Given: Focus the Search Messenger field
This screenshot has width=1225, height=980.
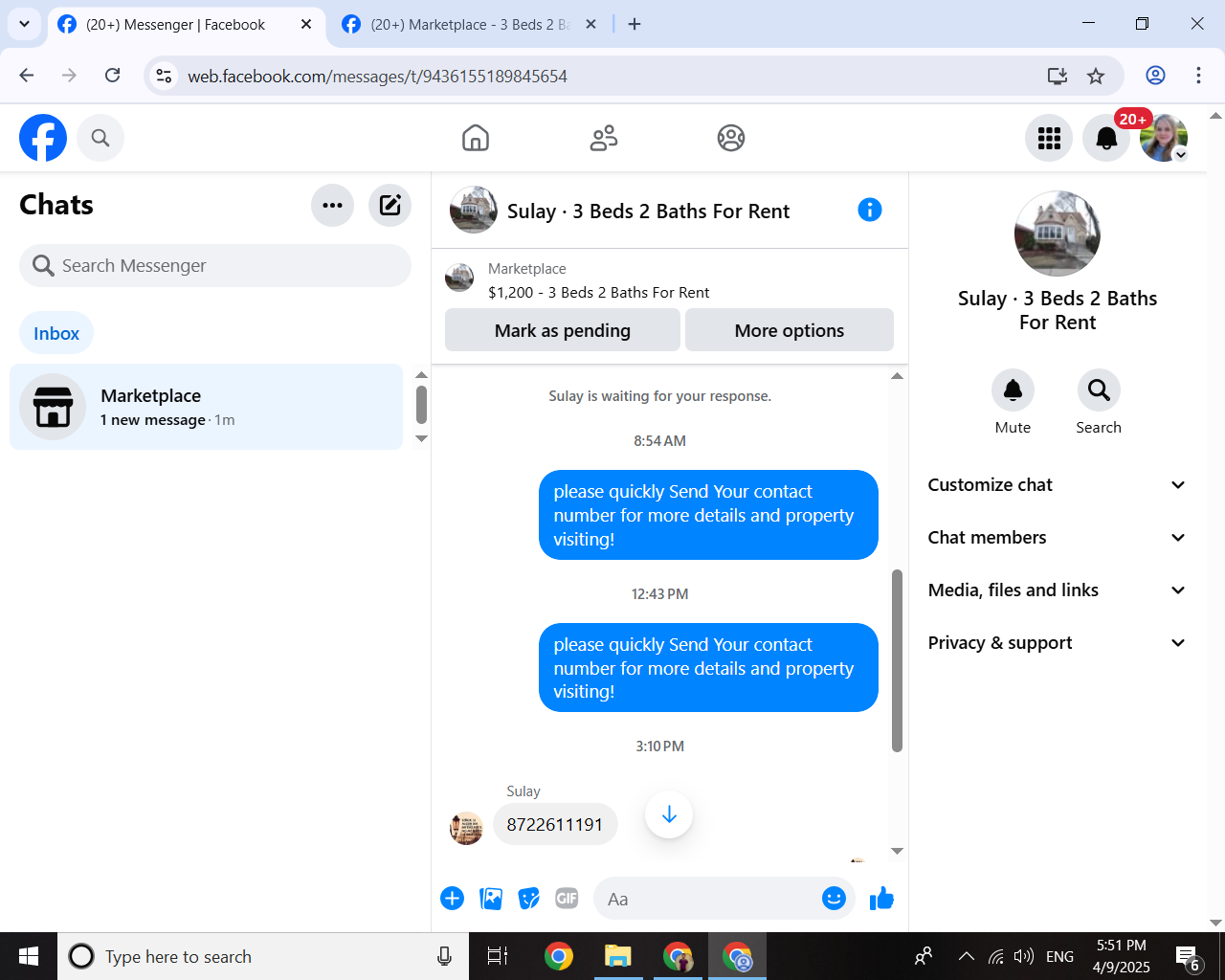Looking at the screenshot, I should 215,266.
